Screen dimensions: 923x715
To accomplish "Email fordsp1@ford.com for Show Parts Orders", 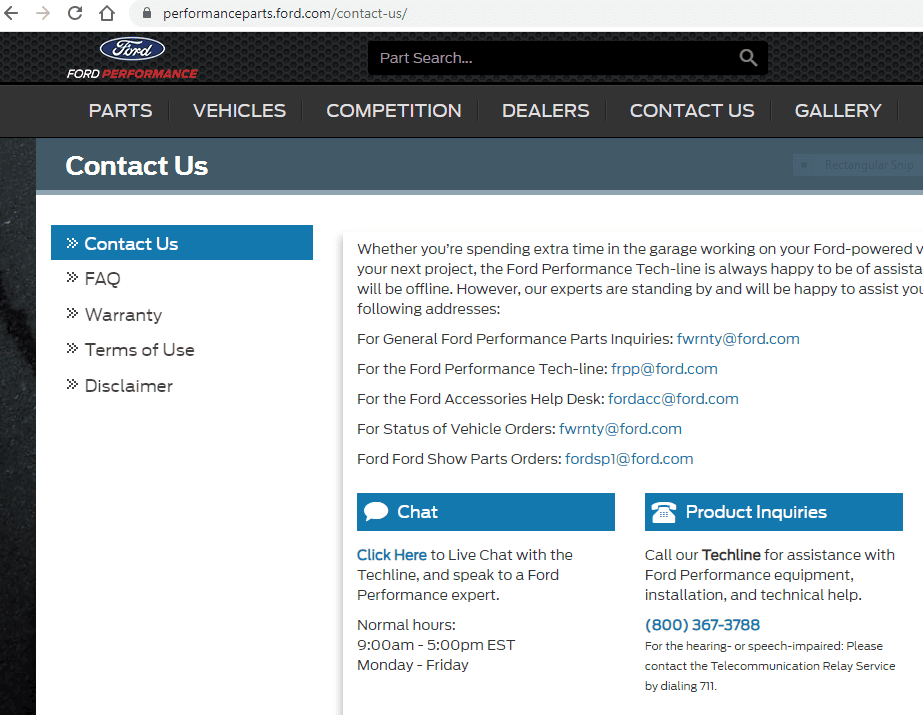I will click(629, 459).
